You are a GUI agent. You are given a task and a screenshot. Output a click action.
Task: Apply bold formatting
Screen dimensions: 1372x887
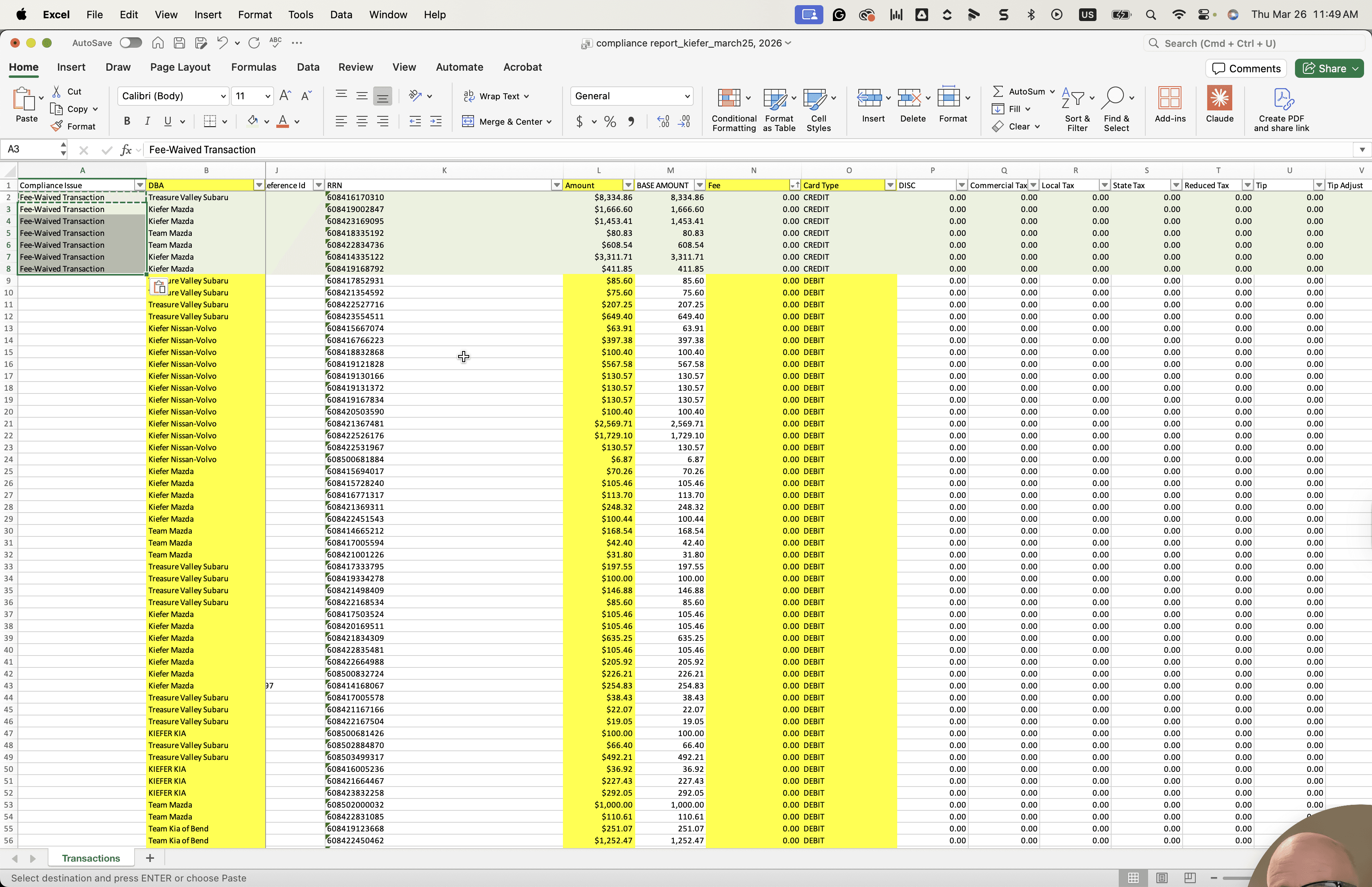(x=127, y=121)
